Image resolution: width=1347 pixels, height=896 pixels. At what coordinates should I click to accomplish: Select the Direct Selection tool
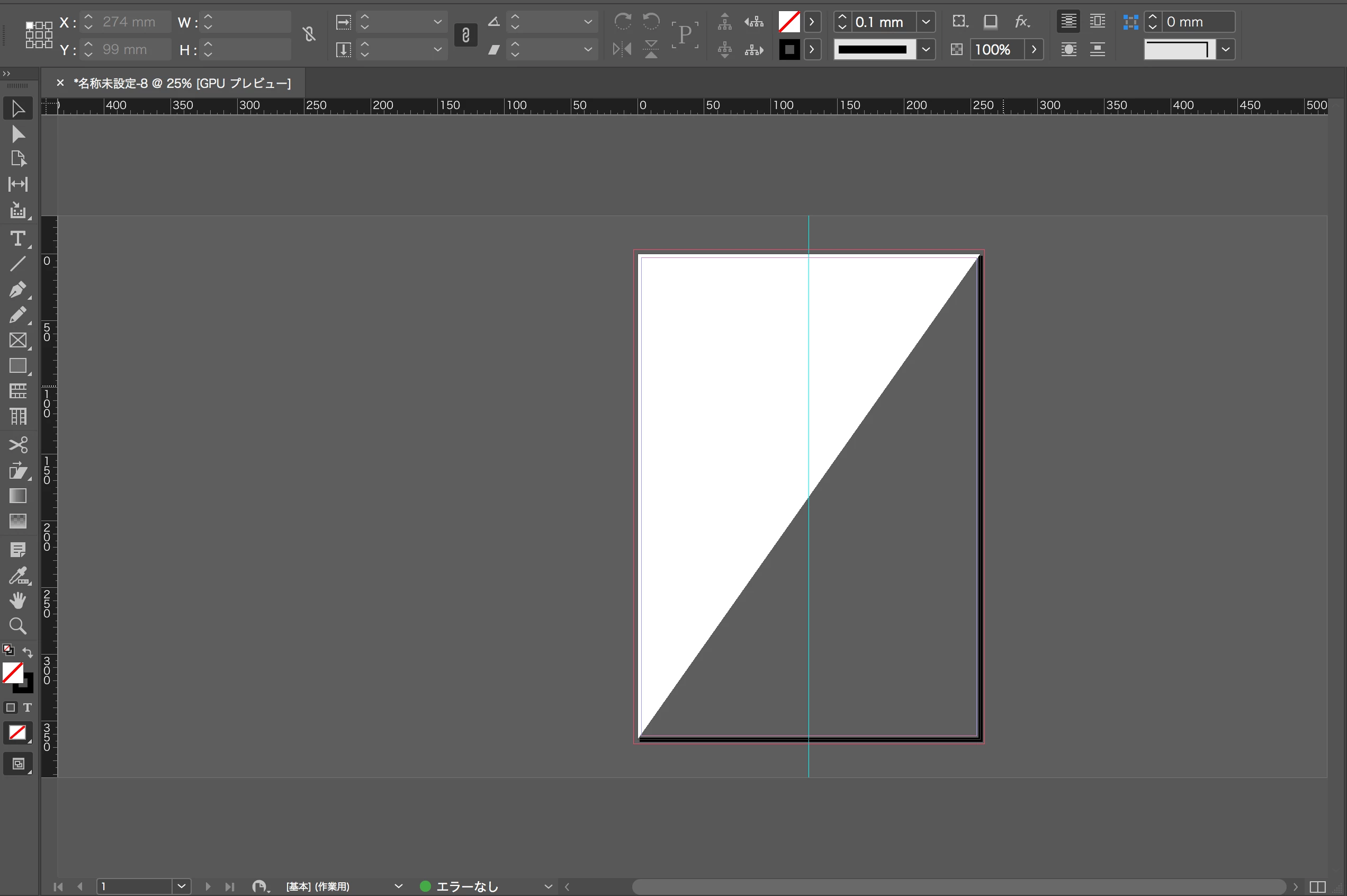pos(17,135)
